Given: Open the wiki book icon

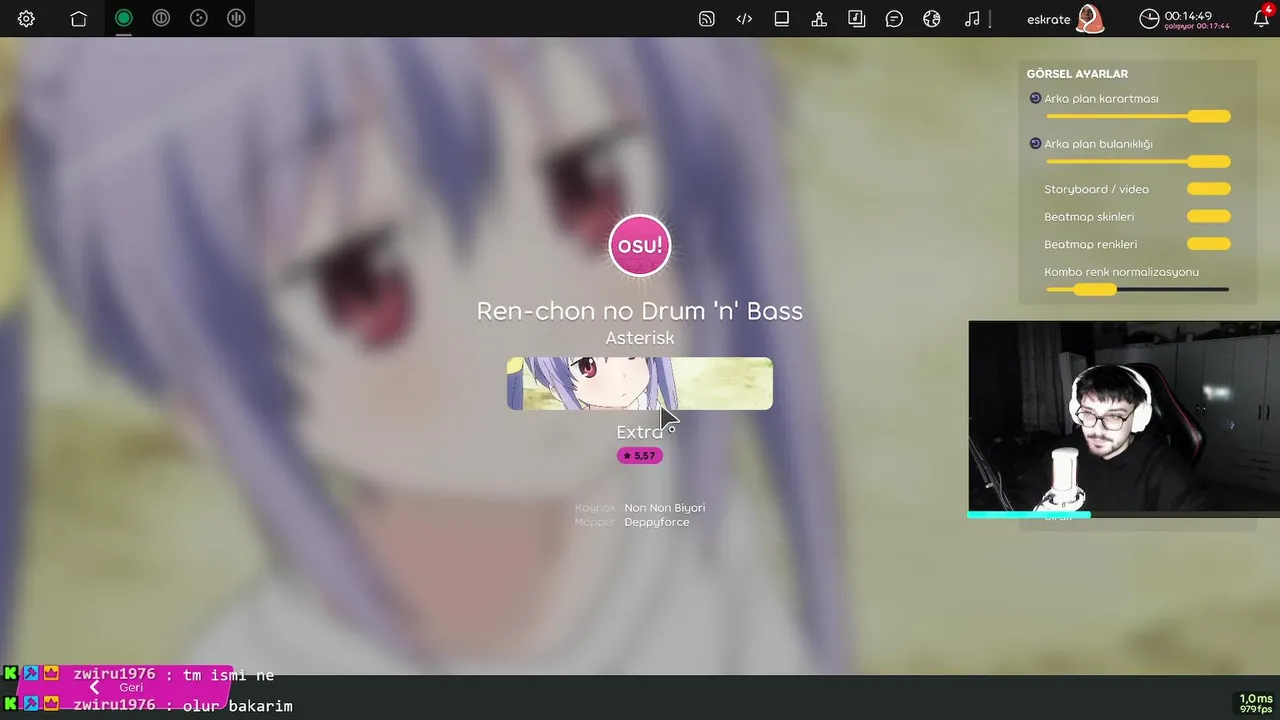Looking at the screenshot, I should click(x=782, y=19).
